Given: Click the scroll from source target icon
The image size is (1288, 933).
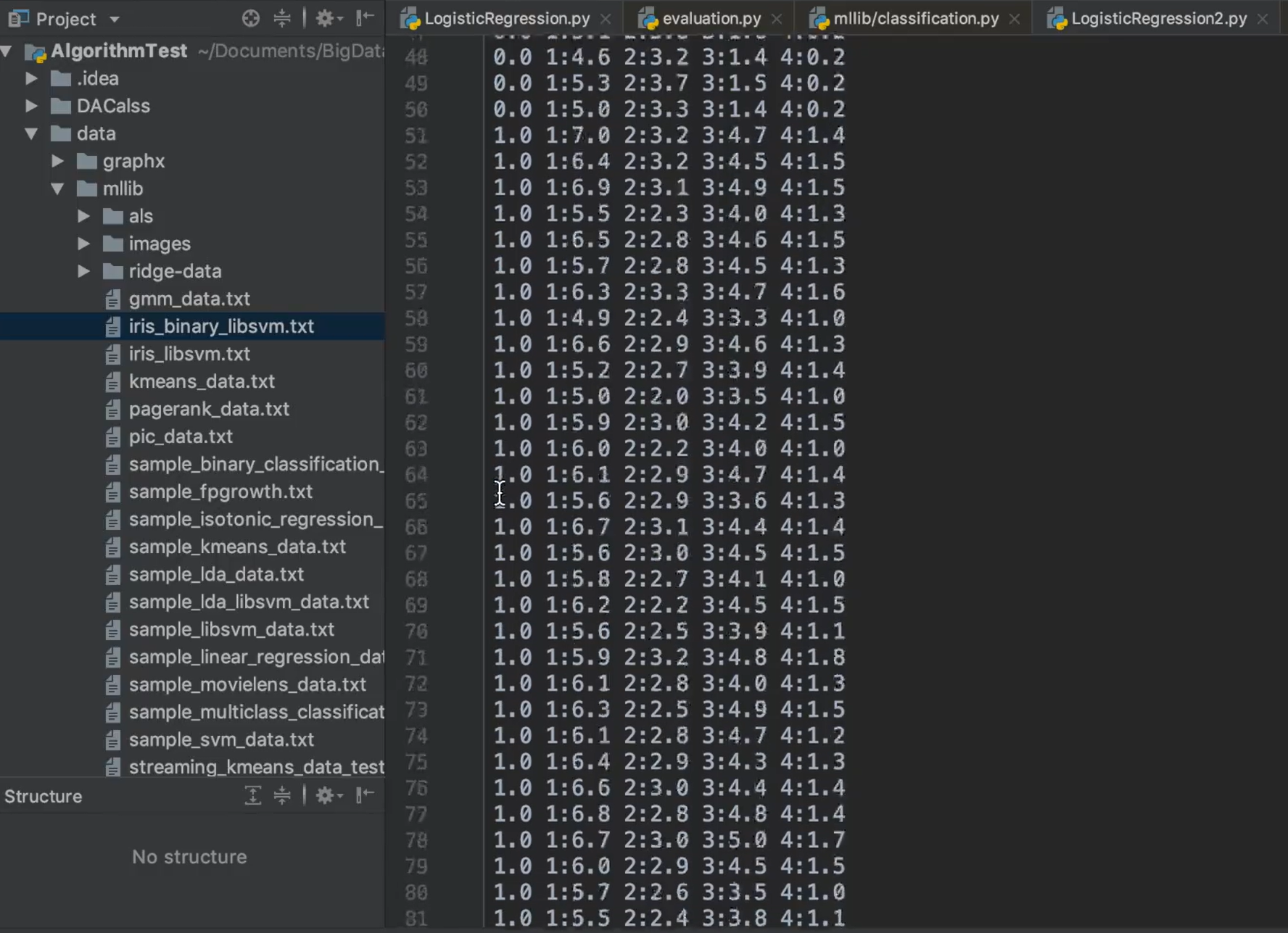Looking at the screenshot, I should pyautogui.click(x=251, y=18).
